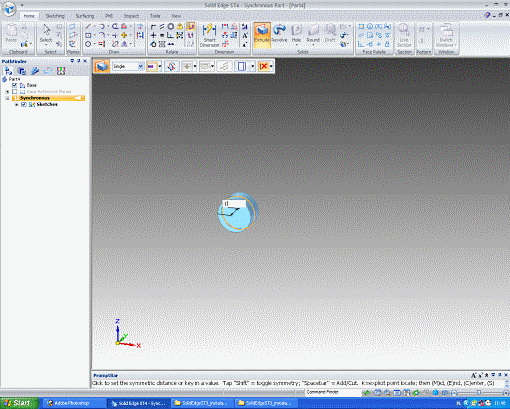This screenshot has width=510, height=409.
Task: Click the red X cancel icon on command bar
Action: (263, 66)
